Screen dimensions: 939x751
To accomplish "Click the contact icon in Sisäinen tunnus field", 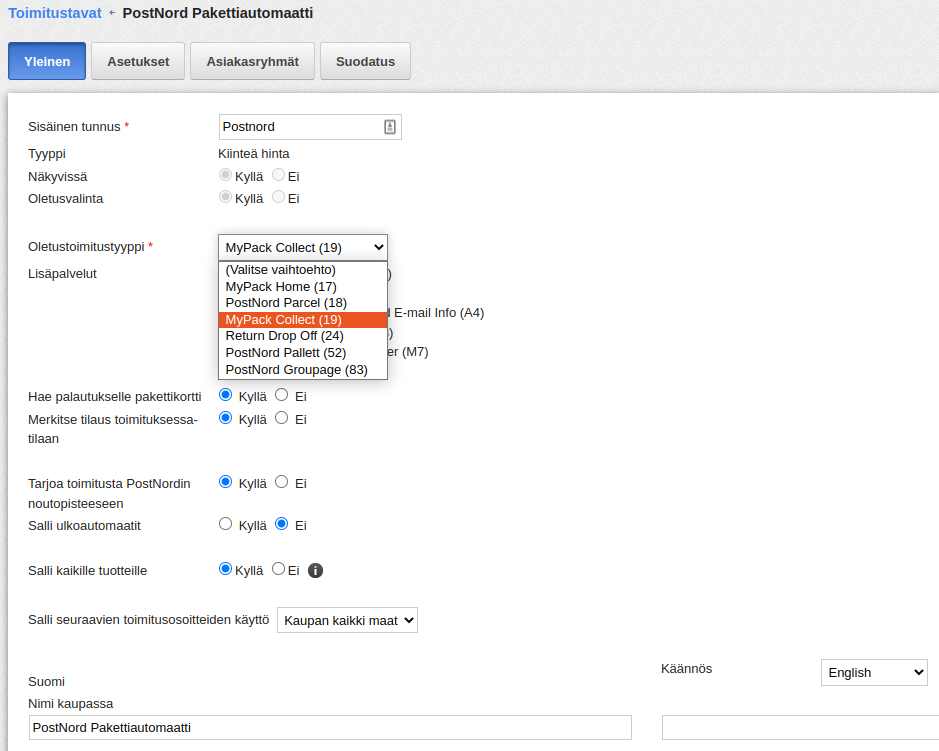I will pos(390,127).
